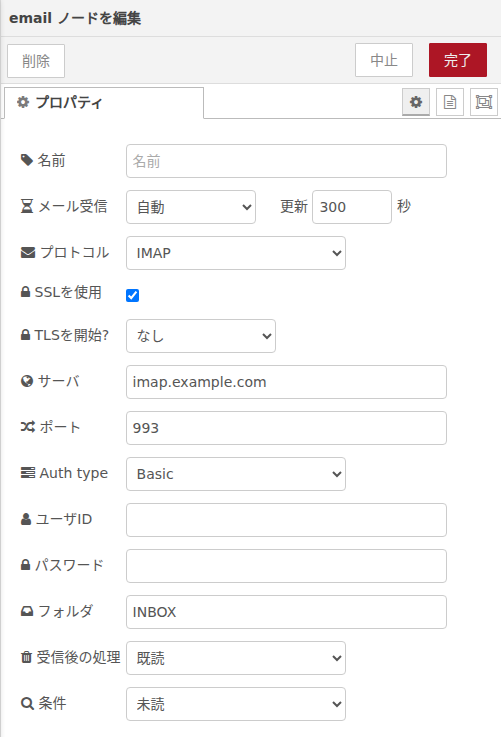Image resolution: width=501 pixels, height=737 pixels.
Task: Click trash icon beside 受信後の処理
Action: pyautogui.click(x=26, y=657)
